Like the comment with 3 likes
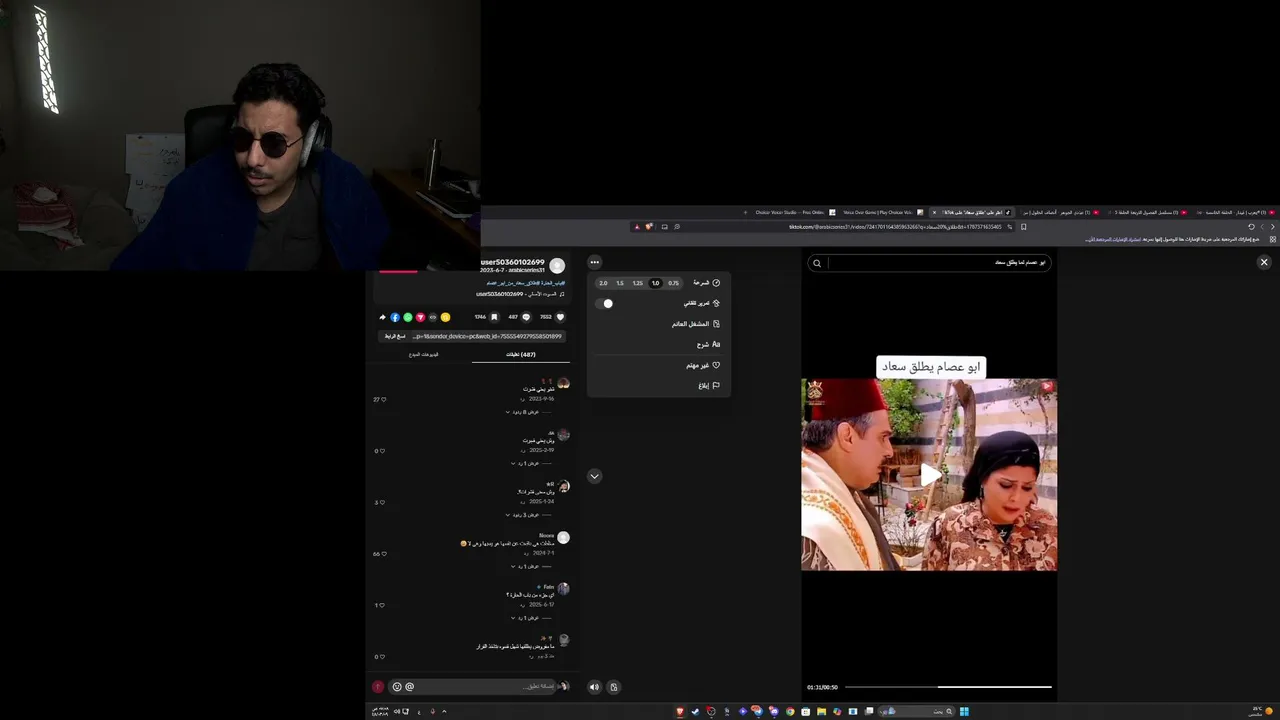 pyautogui.click(x=383, y=502)
